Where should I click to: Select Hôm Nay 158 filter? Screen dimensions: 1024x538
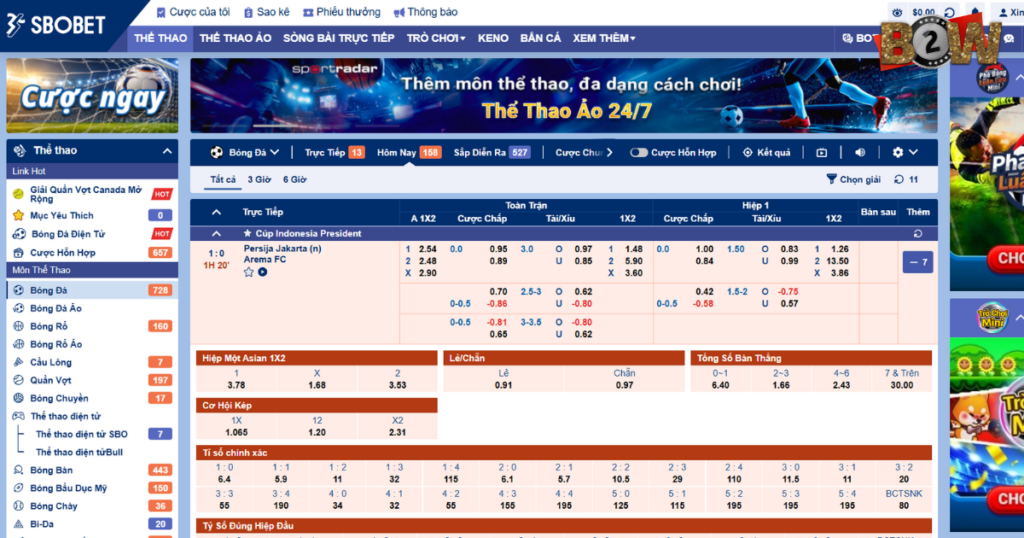(x=409, y=153)
